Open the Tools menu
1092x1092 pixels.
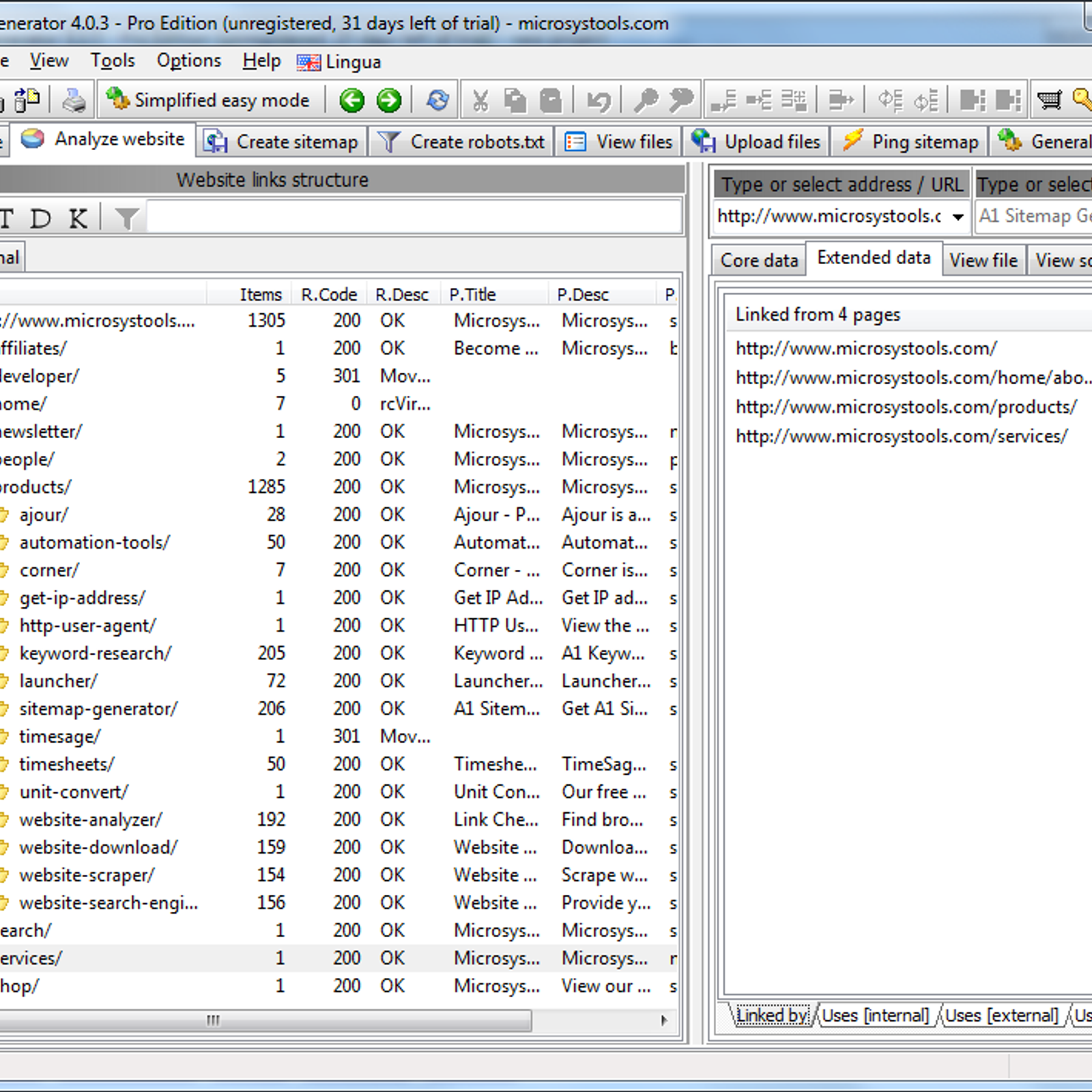click(x=113, y=61)
